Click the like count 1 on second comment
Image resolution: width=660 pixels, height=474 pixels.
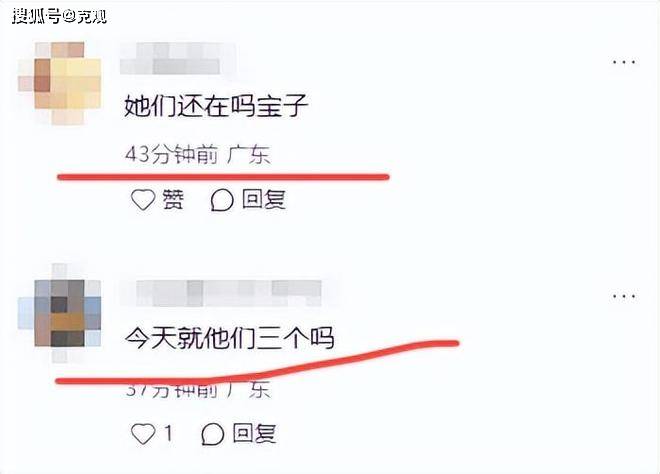(168, 433)
